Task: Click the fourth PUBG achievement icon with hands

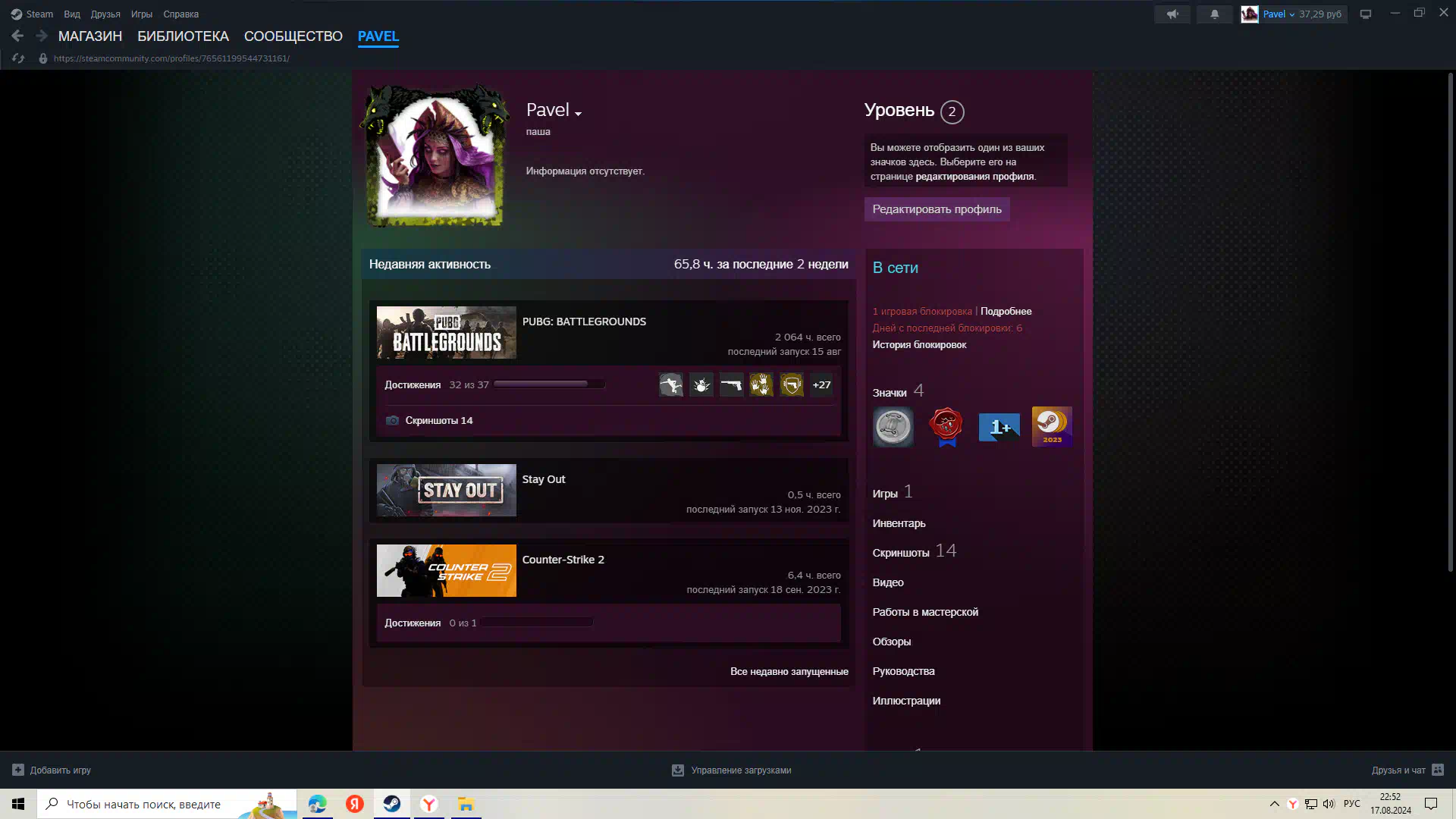Action: click(761, 384)
